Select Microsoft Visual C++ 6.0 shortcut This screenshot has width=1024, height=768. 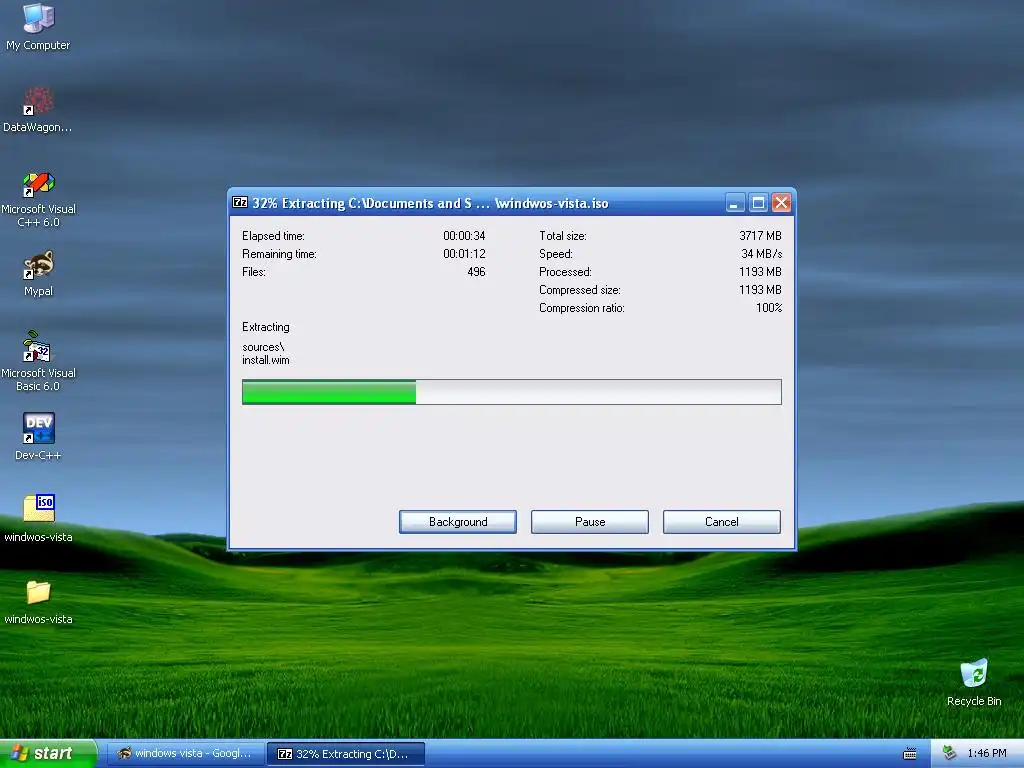pyautogui.click(x=38, y=199)
